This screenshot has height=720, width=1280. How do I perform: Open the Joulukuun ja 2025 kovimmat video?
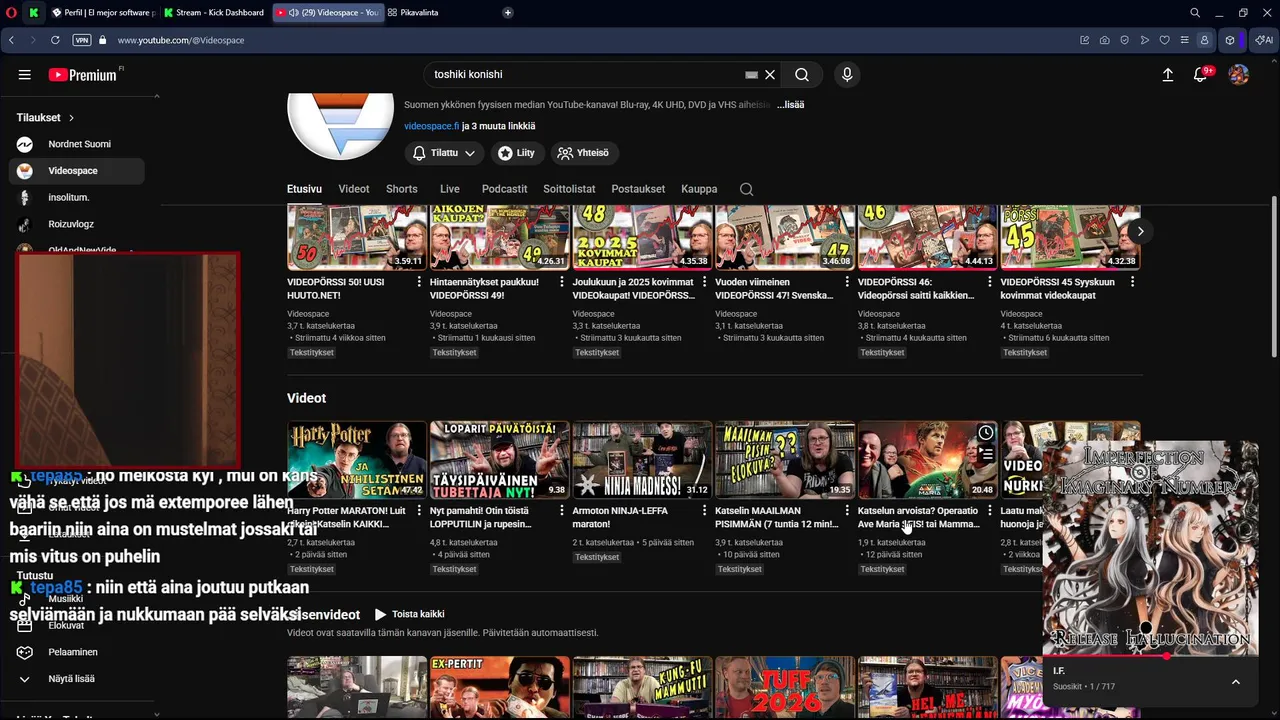[x=642, y=238]
